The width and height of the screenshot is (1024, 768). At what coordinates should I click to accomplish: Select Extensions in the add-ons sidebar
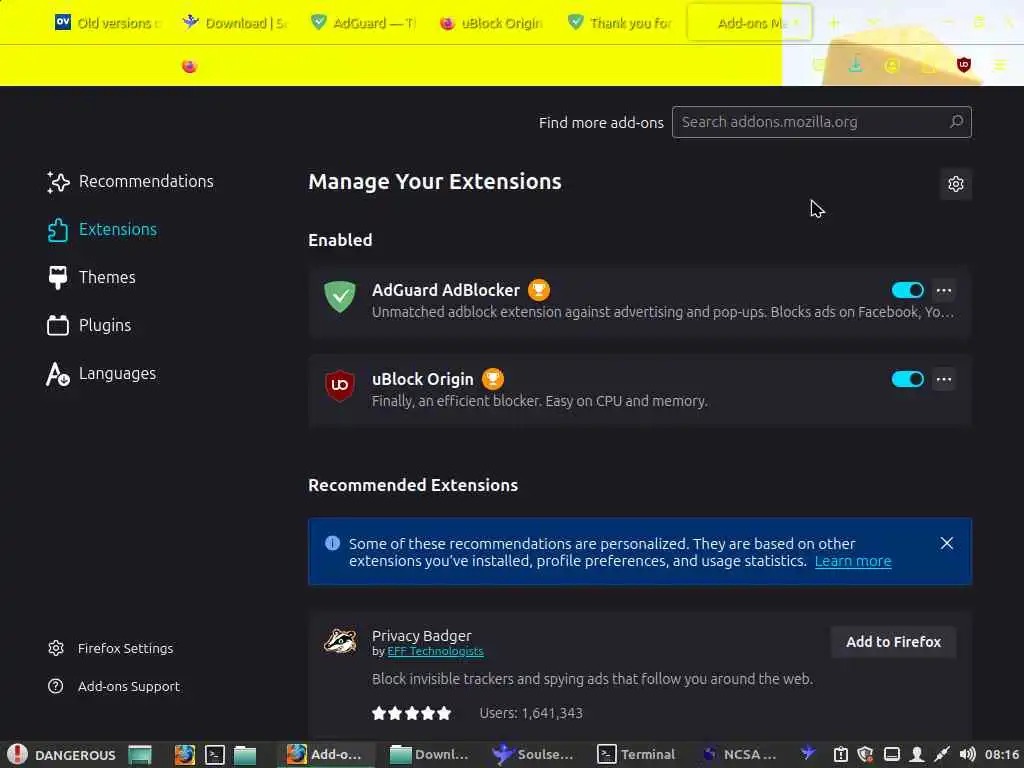[x=102, y=229]
